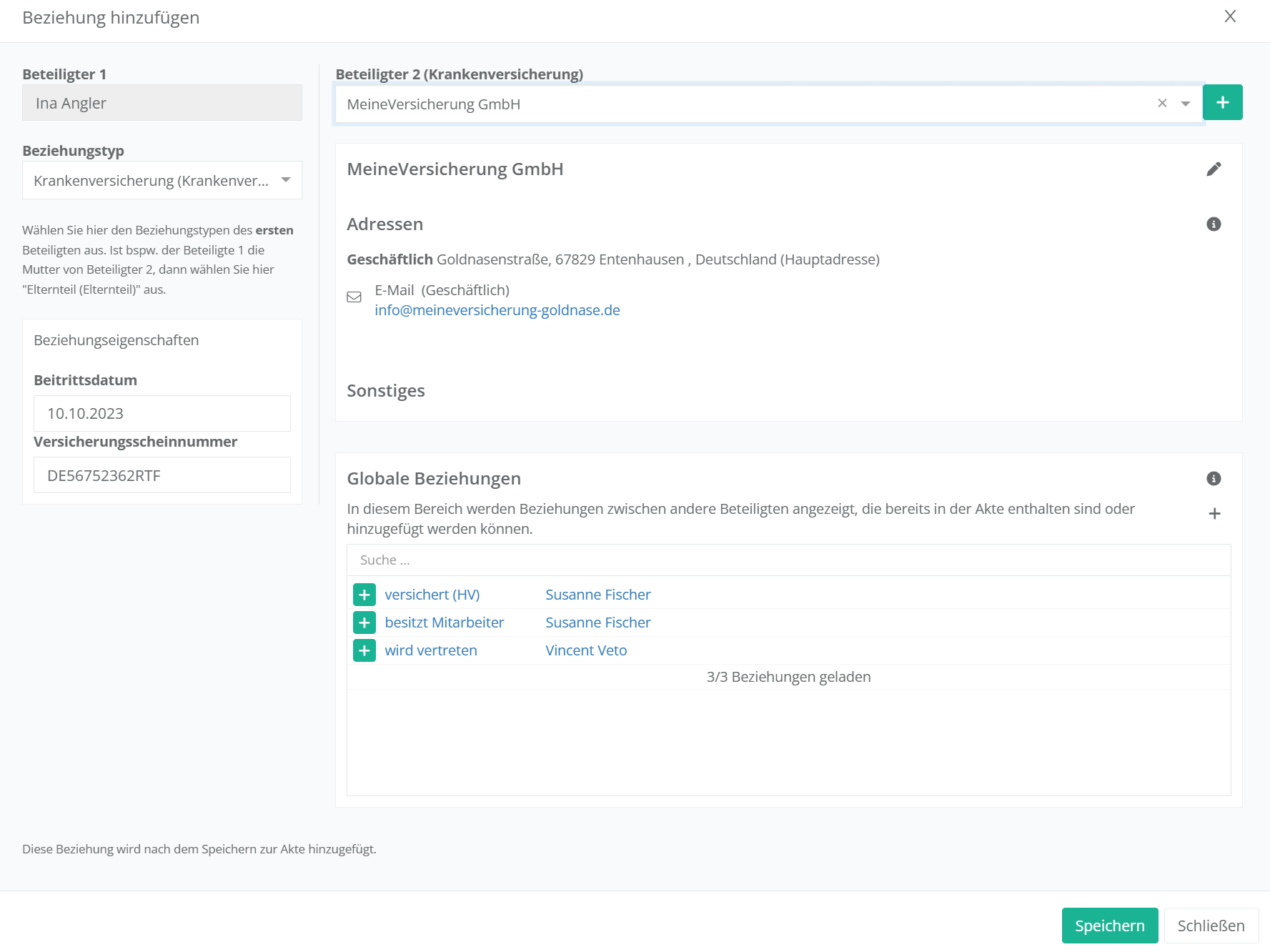The height and width of the screenshot is (952, 1270).
Task: Add the 'besitzt Mitarbeiter' relationship
Action: click(364, 623)
